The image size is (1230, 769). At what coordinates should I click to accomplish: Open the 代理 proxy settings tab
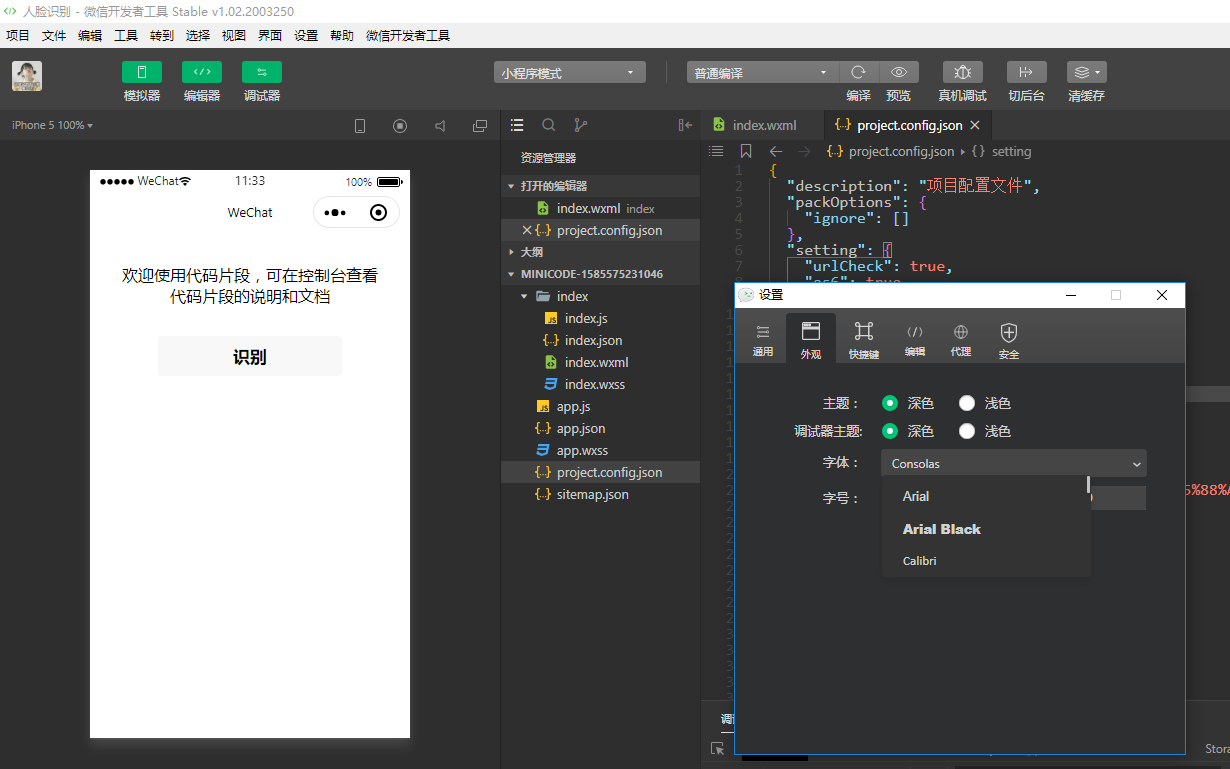pyautogui.click(x=961, y=339)
